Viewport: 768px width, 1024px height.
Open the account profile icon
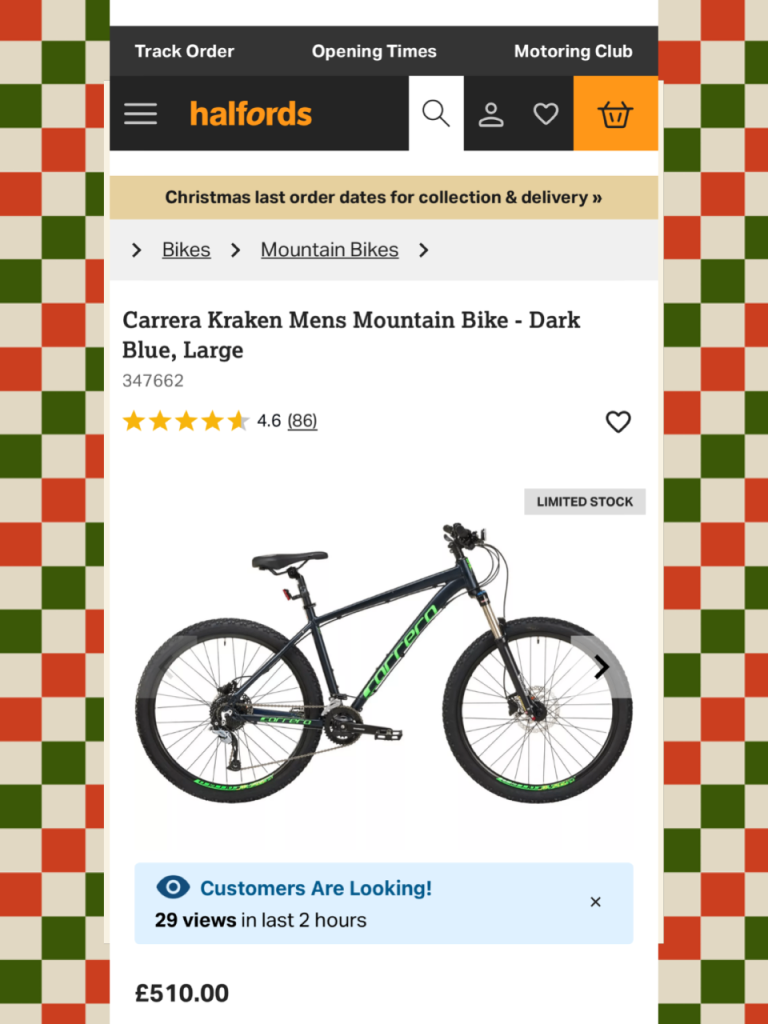click(x=491, y=114)
